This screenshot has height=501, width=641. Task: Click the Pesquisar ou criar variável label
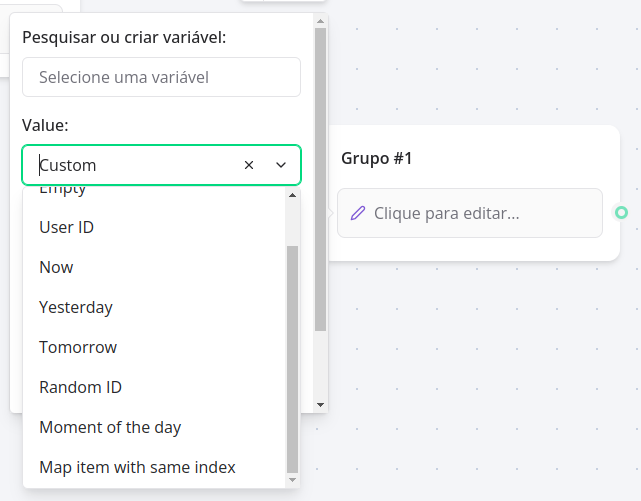click(124, 37)
